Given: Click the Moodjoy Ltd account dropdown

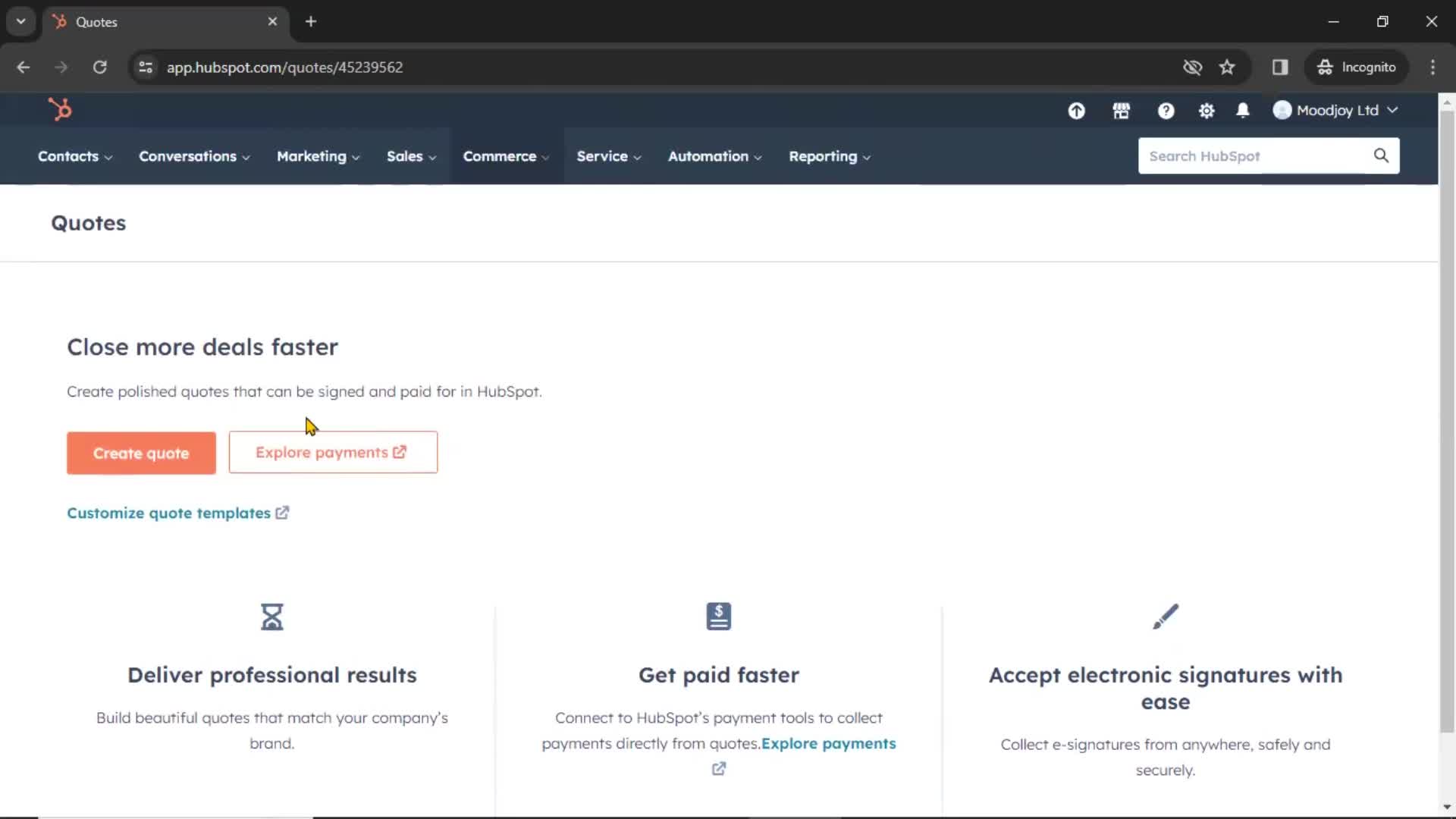Looking at the screenshot, I should (x=1337, y=110).
